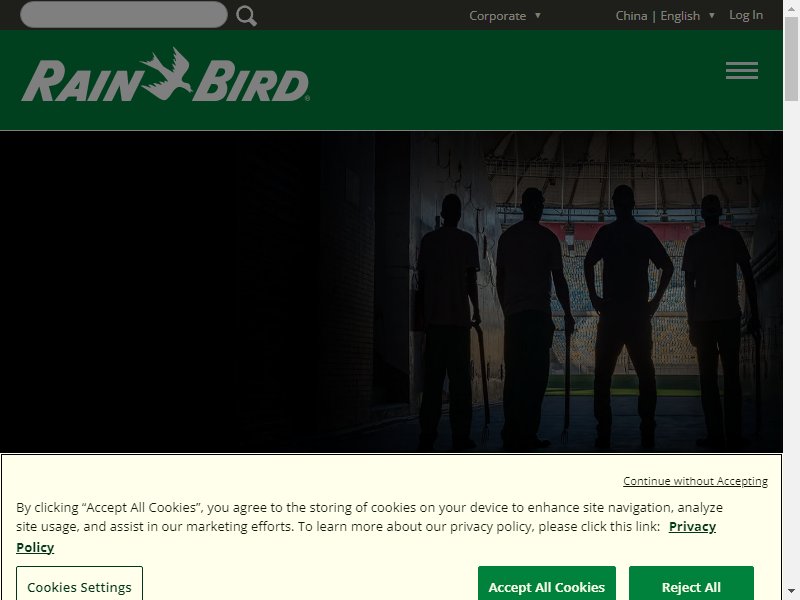Choose Continue without Accepting
The height and width of the screenshot is (600, 800).
point(695,481)
